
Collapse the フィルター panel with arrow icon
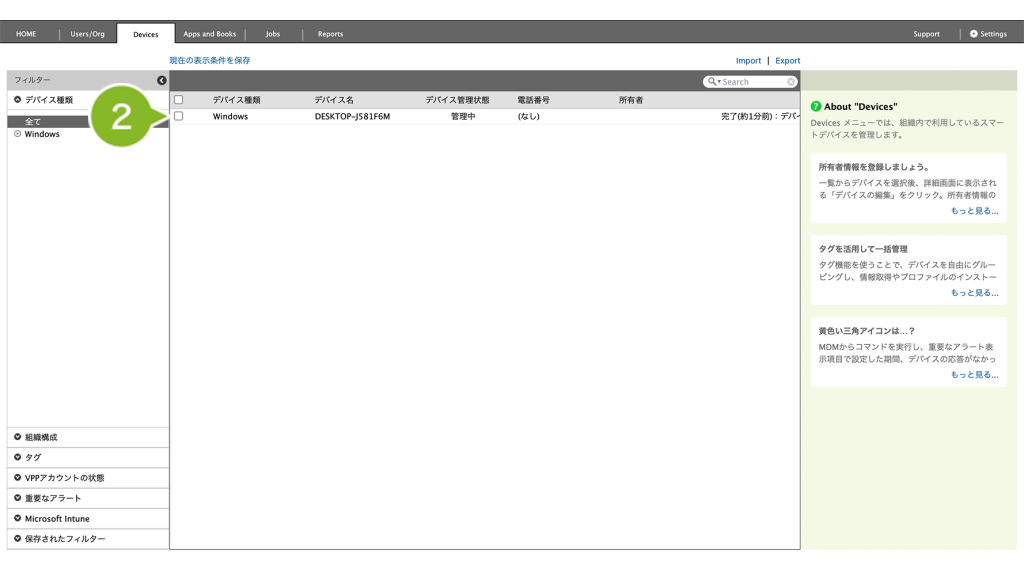161,80
